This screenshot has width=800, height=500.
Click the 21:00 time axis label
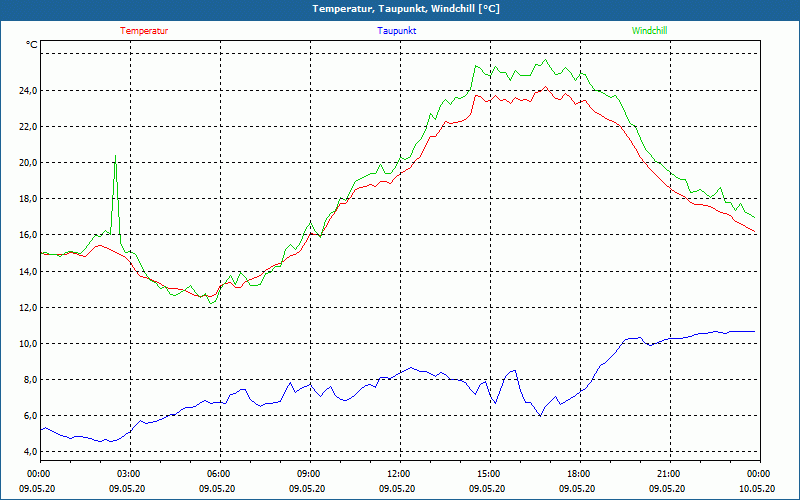point(669,474)
